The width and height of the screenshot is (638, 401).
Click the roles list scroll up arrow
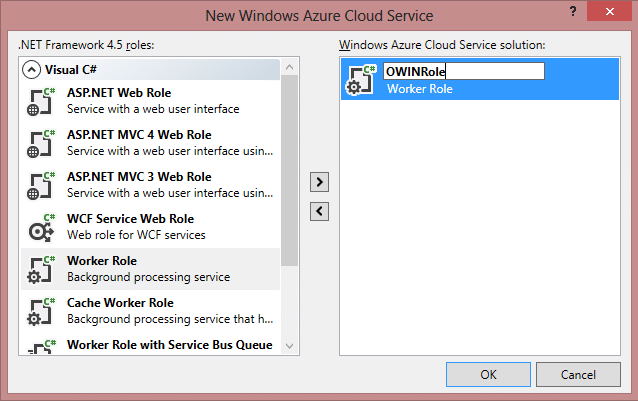pos(289,67)
